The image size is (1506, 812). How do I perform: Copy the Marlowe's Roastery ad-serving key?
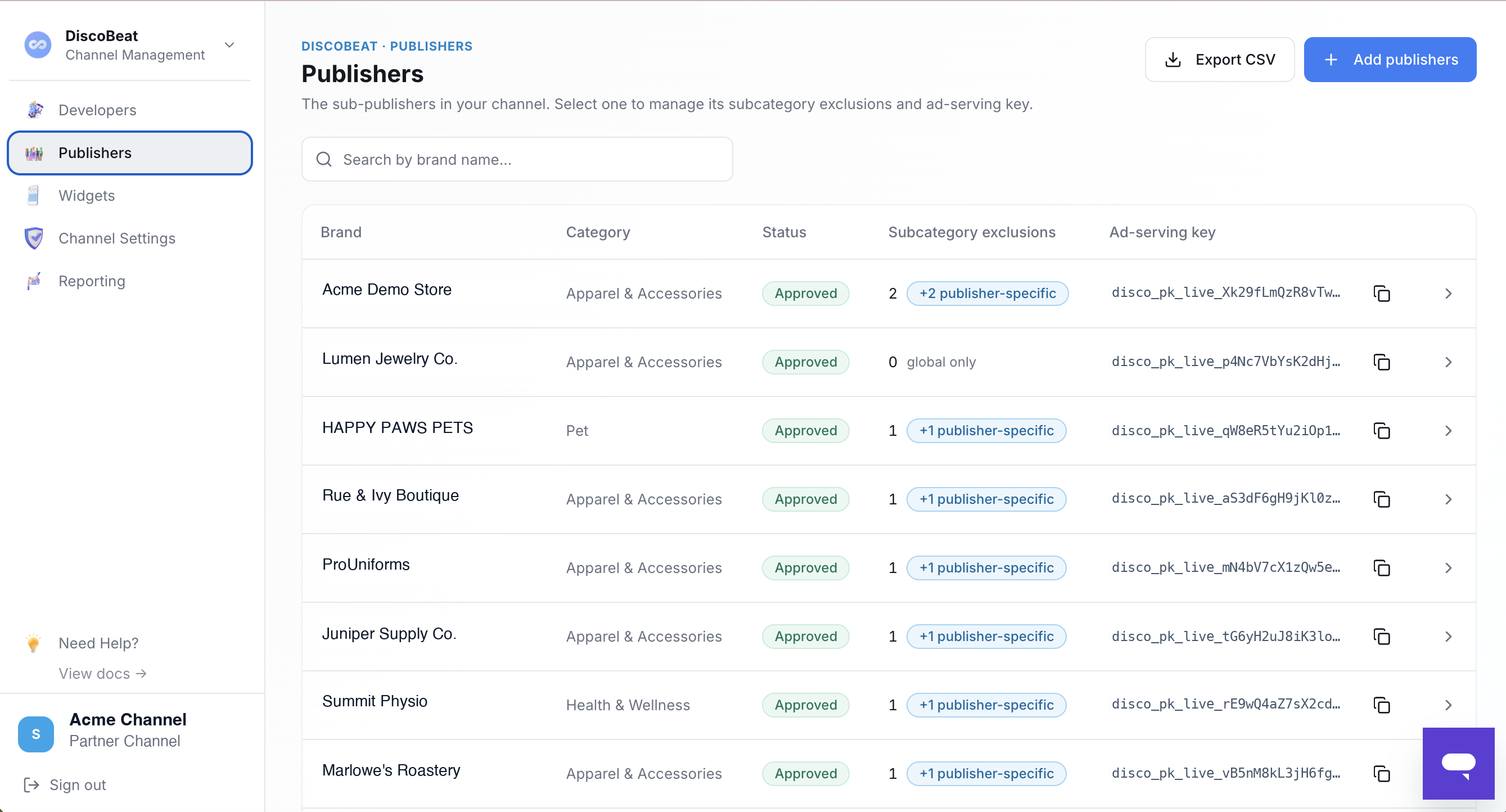coord(1382,773)
